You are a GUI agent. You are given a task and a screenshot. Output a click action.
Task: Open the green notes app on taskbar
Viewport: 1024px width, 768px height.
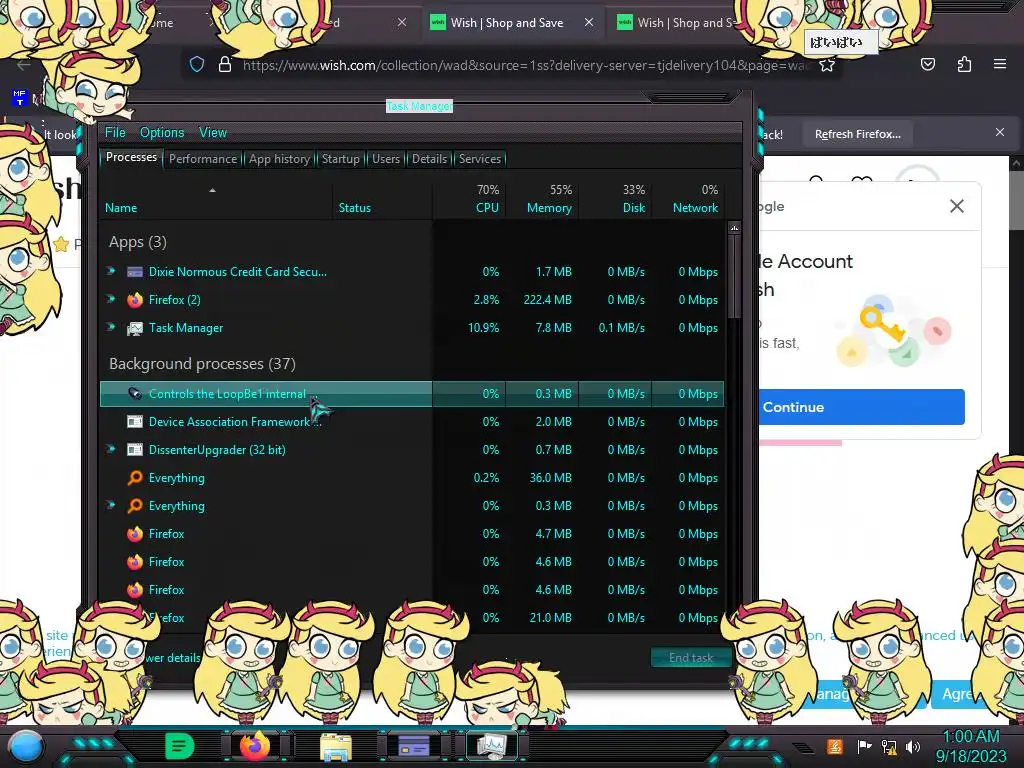tap(179, 746)
